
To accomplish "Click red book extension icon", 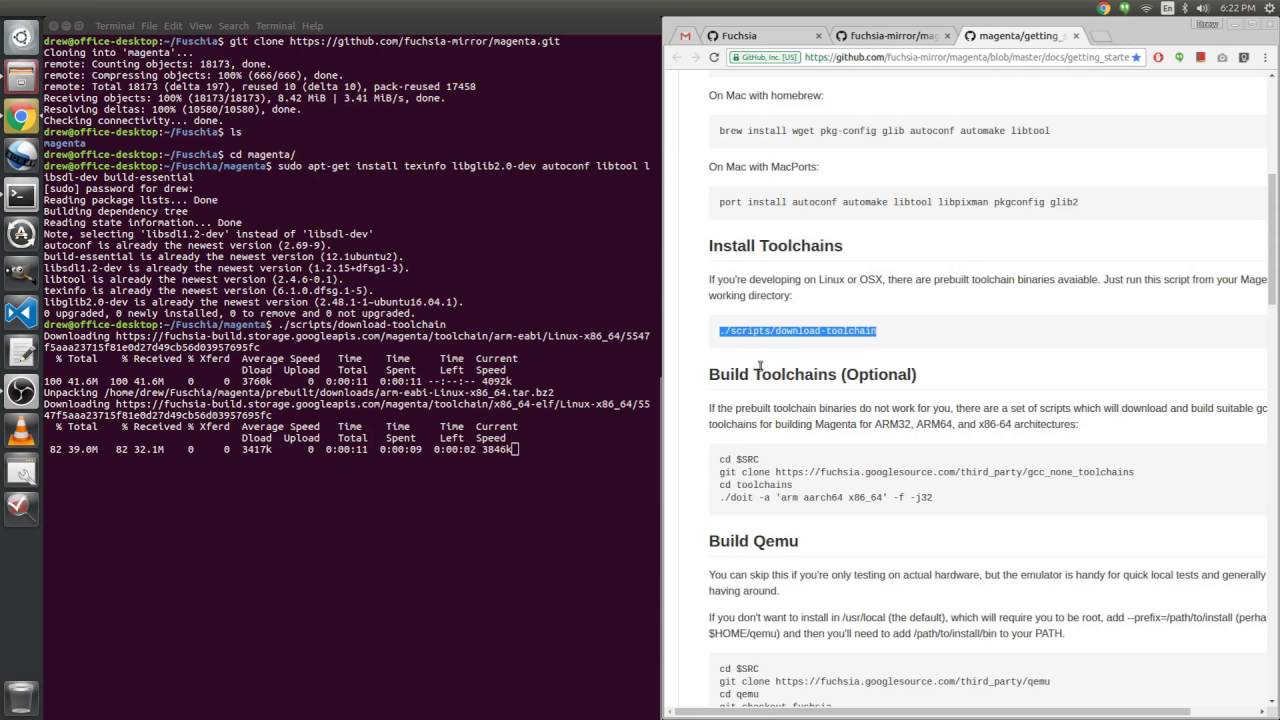I will point(1201,57).
